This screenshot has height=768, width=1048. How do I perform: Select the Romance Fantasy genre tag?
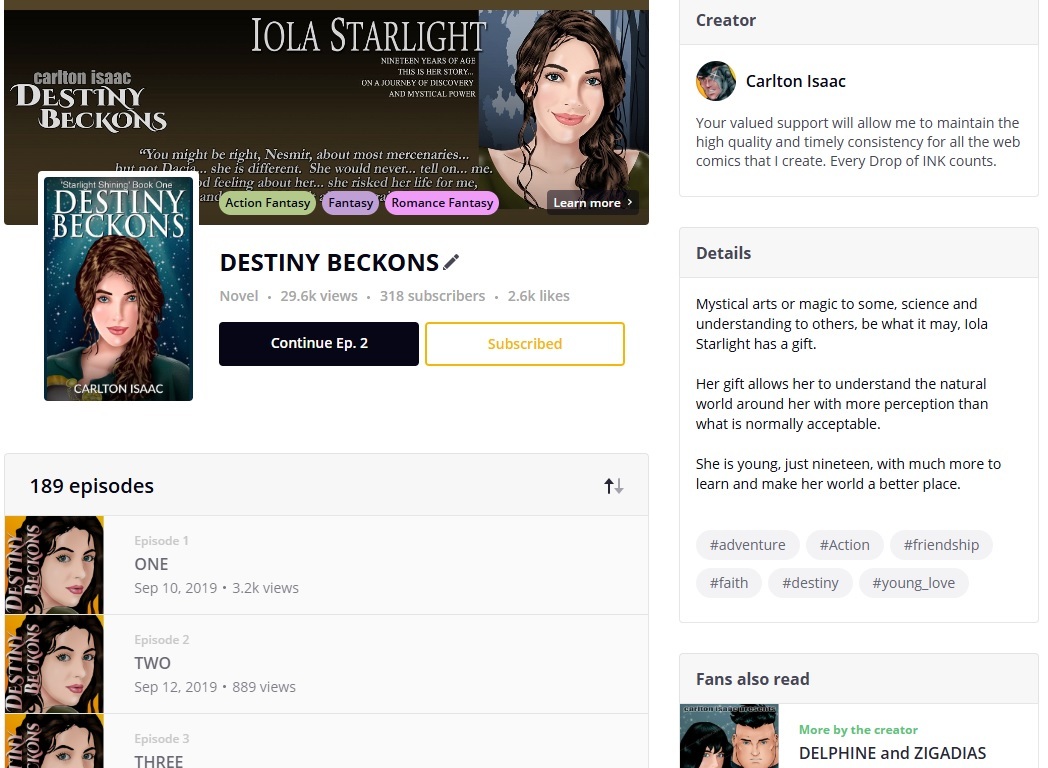click(x=442, y=203)
